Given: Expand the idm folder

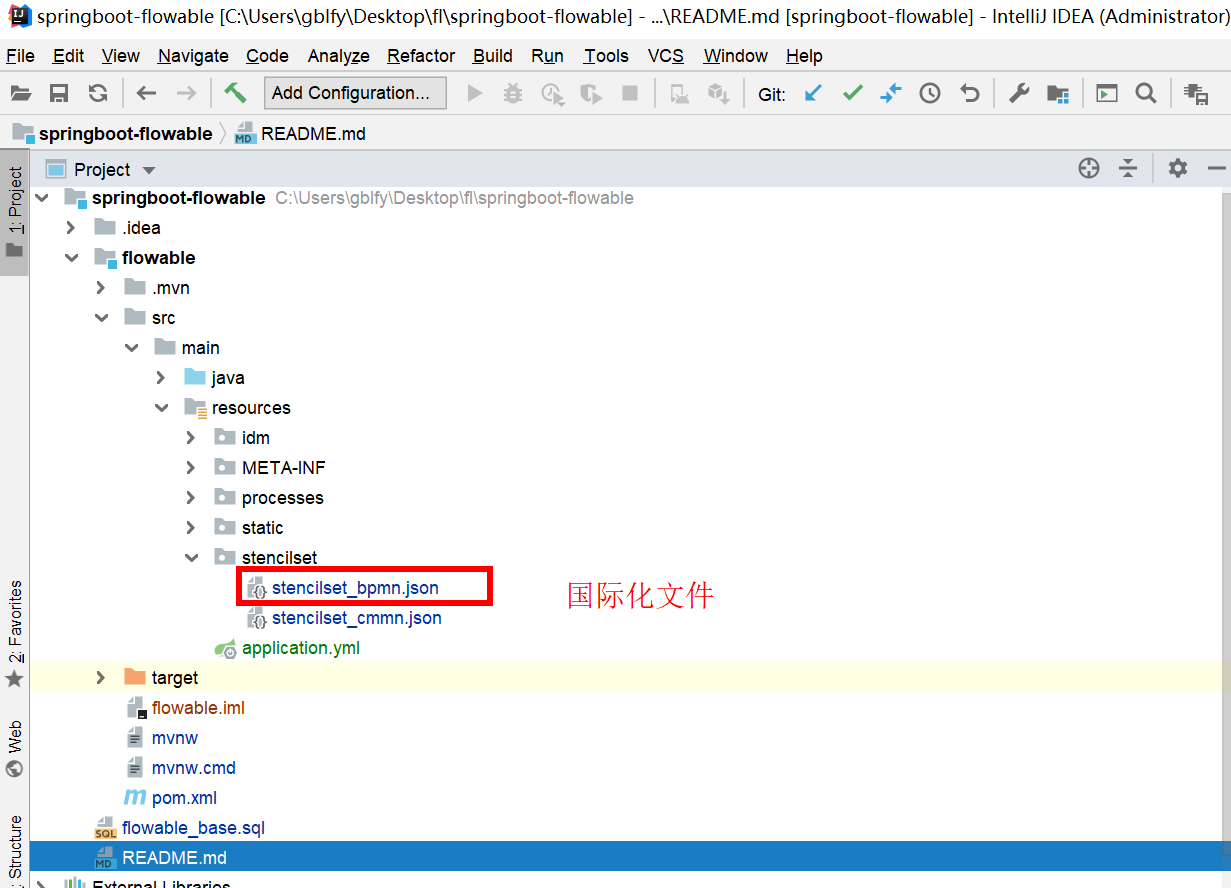Looking at the screenshot, I should coord(192,438).
